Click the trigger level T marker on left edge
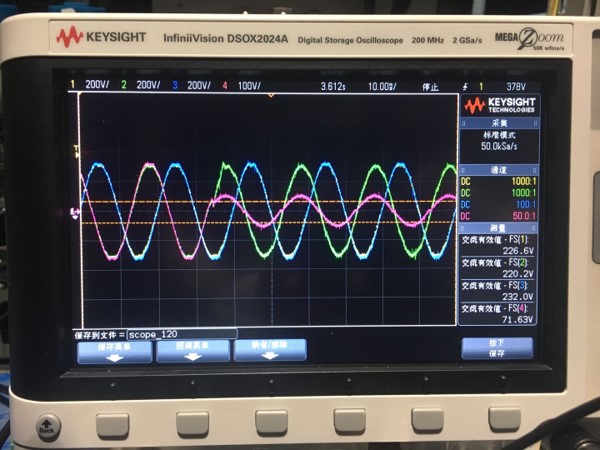Image resolution: width=600 pixels, height=450 pixels. tap(76, 150)
